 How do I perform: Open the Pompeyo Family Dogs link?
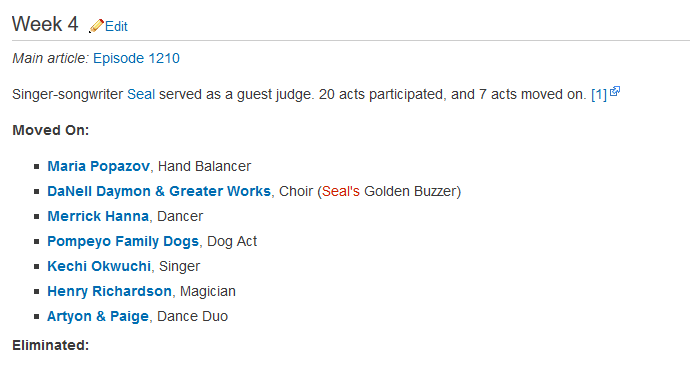(123, 241)
